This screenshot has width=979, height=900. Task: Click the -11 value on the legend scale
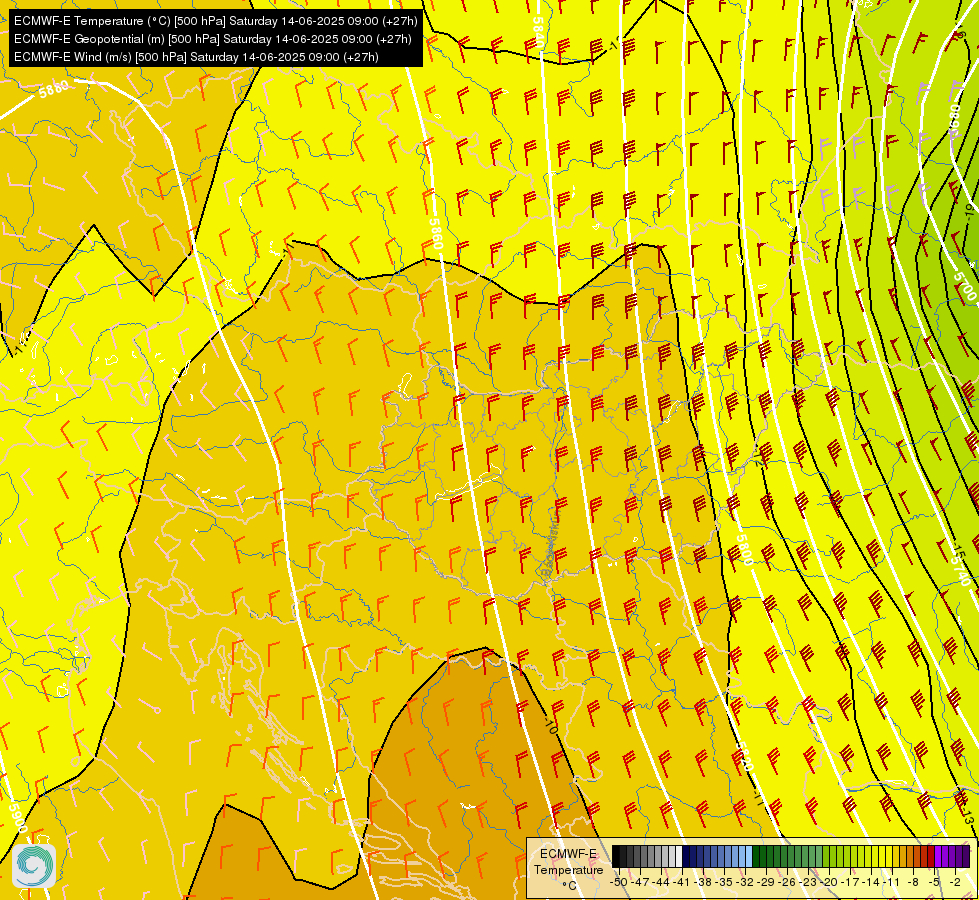891,882
